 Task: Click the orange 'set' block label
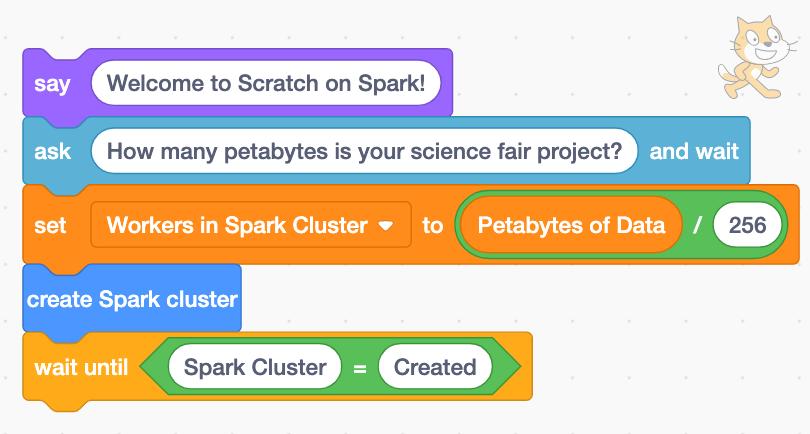[x=50, y=225]
